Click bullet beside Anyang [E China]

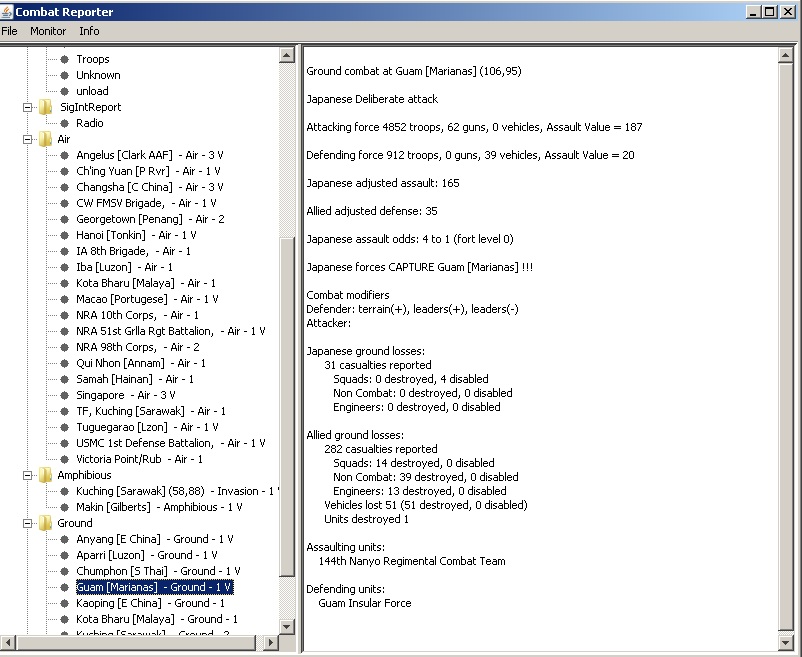coord(64,539)
